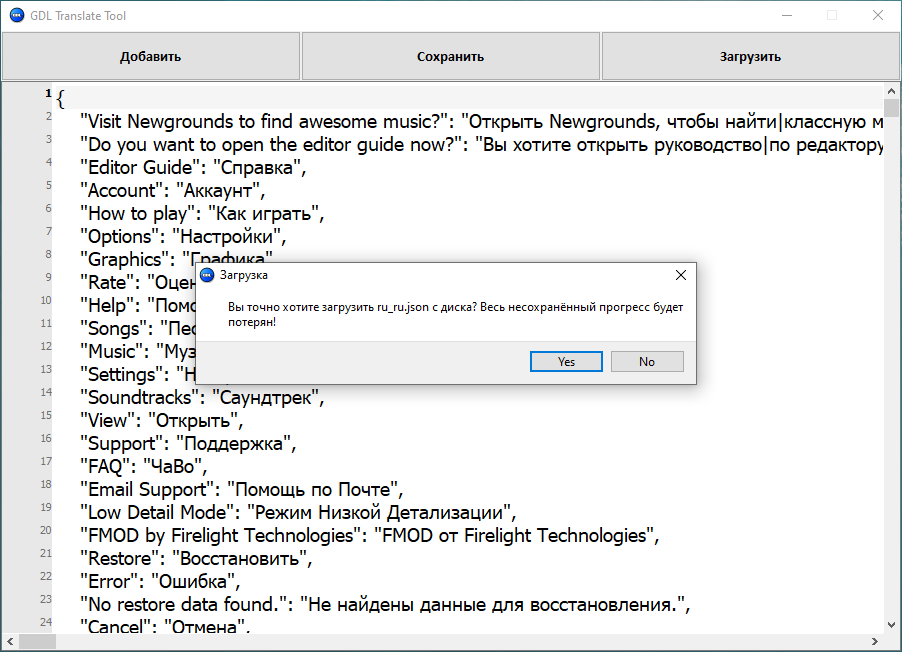Click the "FMOD by Firelight Technologies" line
The height and width of the screenshot is (652, 902).
[x=369, y=536]
